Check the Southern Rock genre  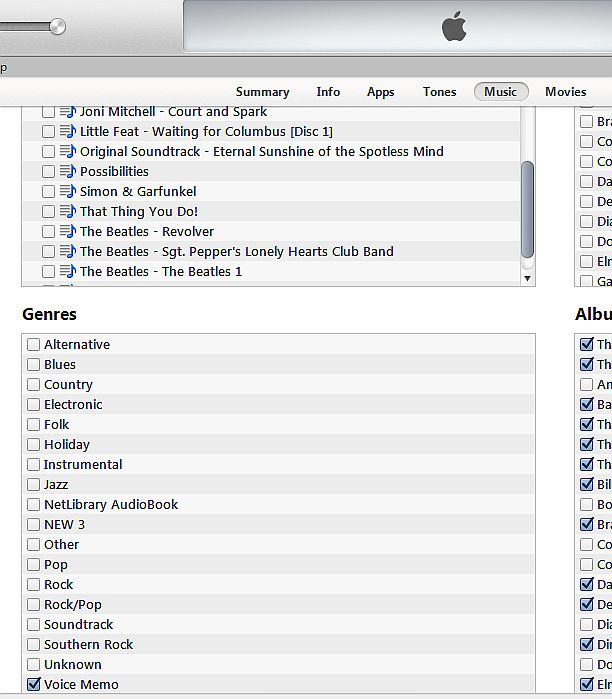click(33, 645)
